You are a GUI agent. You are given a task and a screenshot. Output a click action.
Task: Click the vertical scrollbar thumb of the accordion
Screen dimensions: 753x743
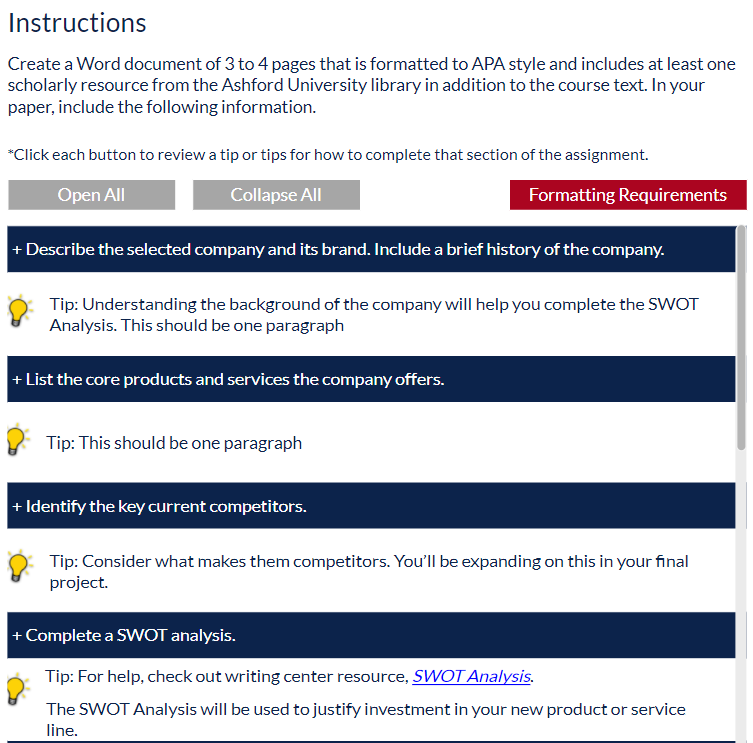tap(741, 338)
